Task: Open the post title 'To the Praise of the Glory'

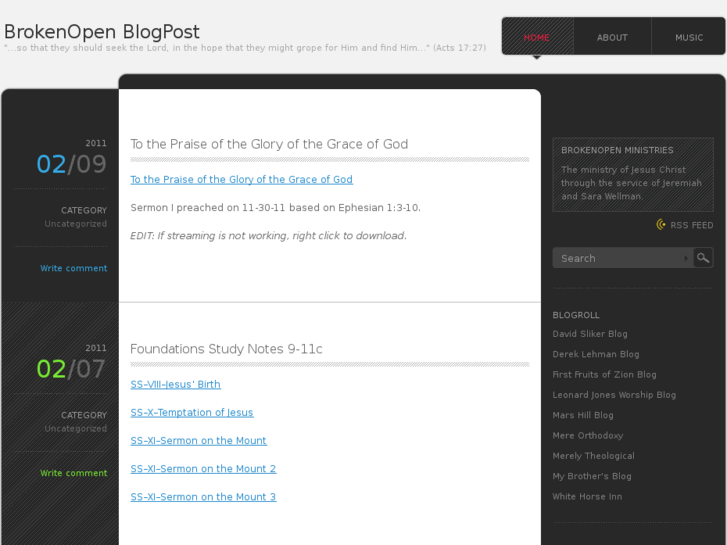Action: 269,144
